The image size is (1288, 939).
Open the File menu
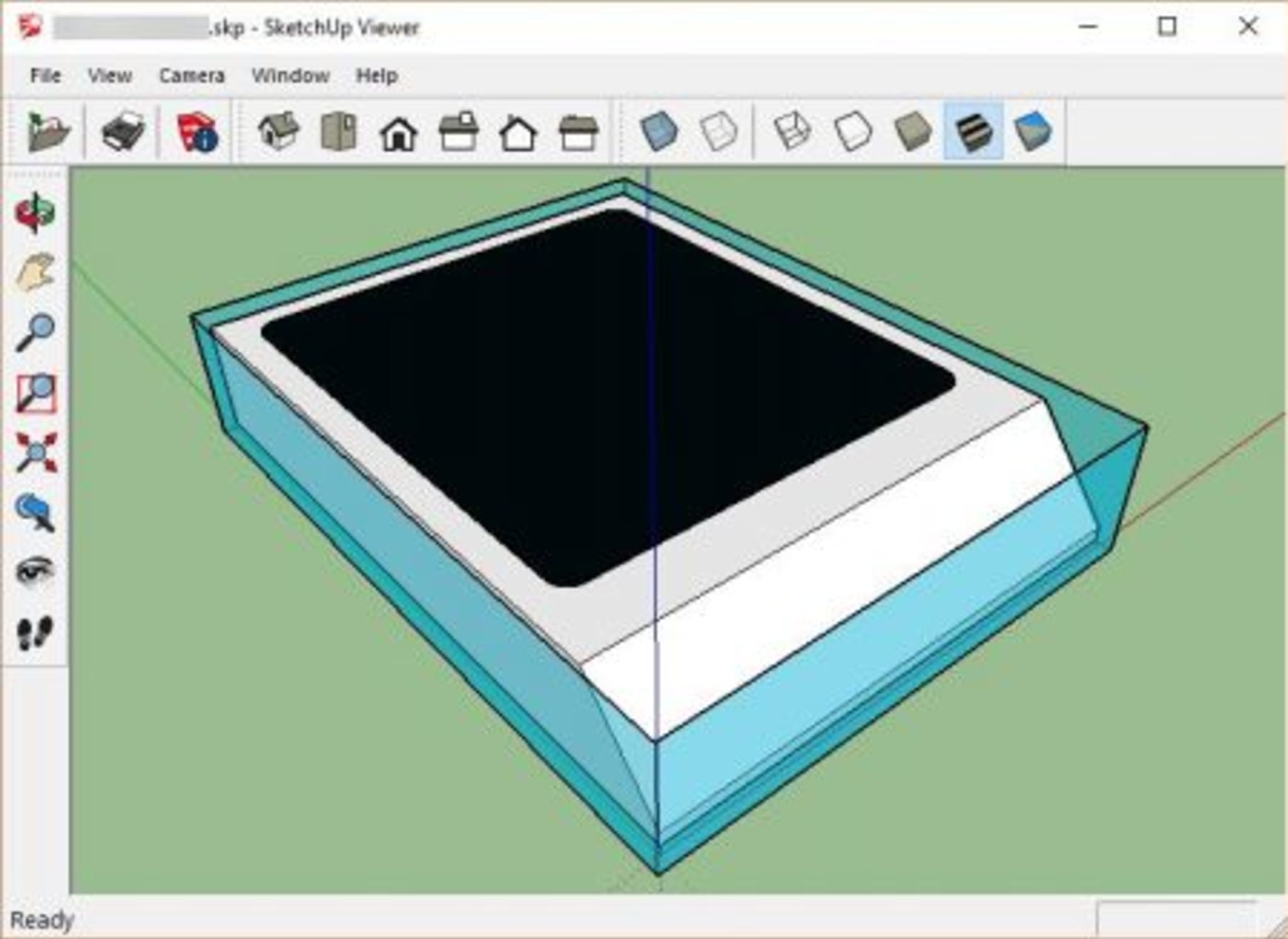(x=45, y=76)
